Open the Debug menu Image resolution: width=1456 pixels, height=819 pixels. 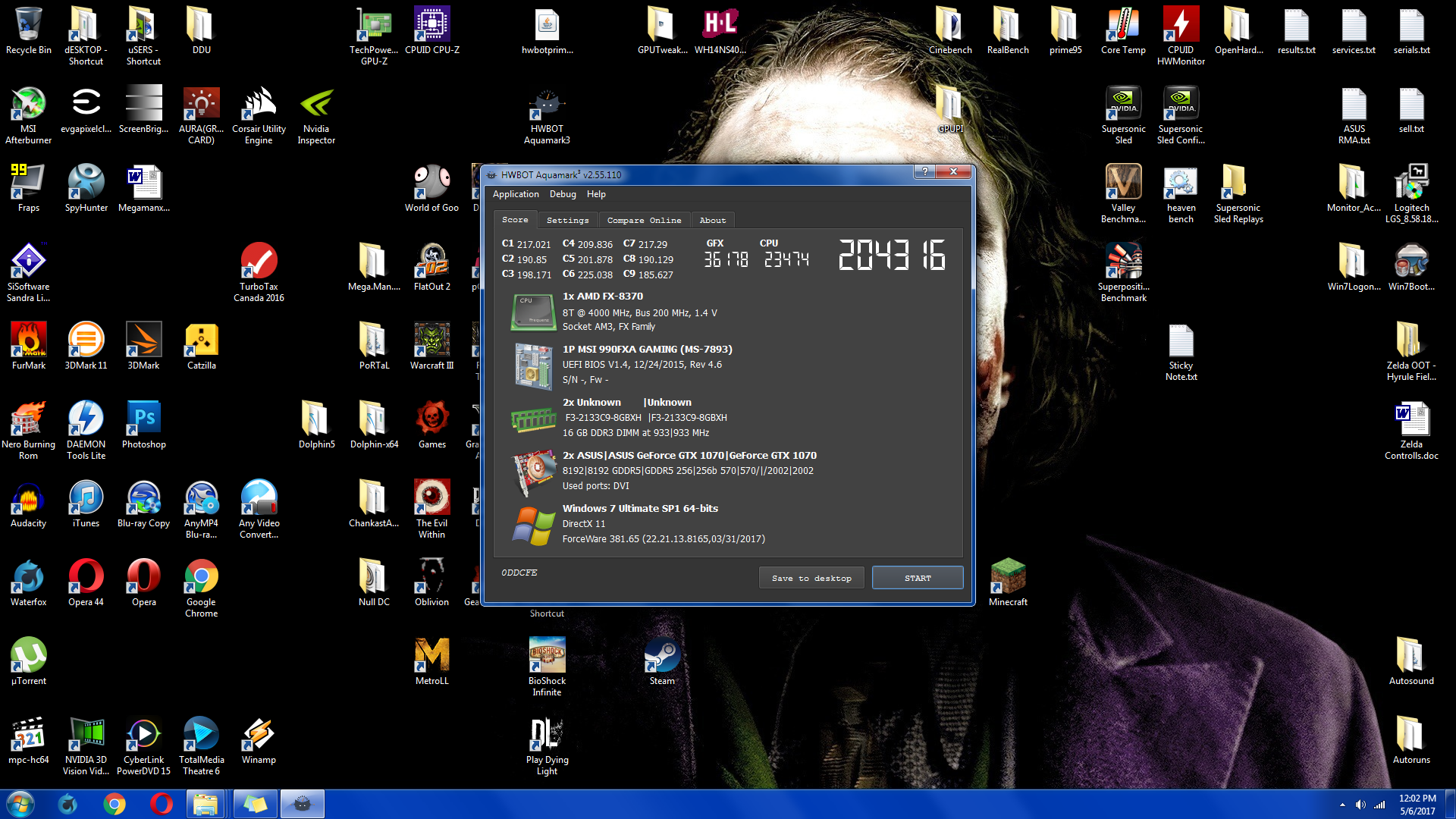pos(563,194)
